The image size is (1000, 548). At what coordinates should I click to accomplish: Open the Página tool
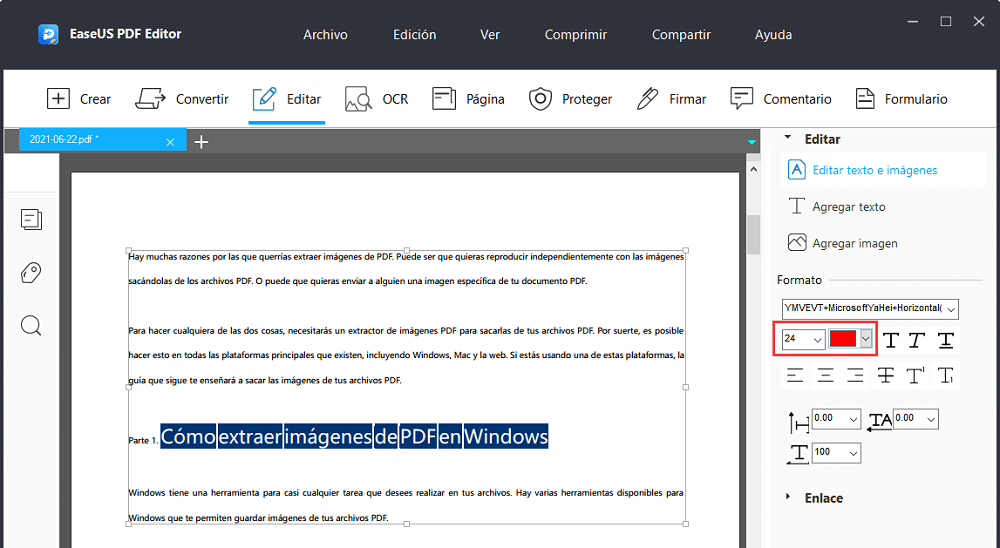pos(468,99)
